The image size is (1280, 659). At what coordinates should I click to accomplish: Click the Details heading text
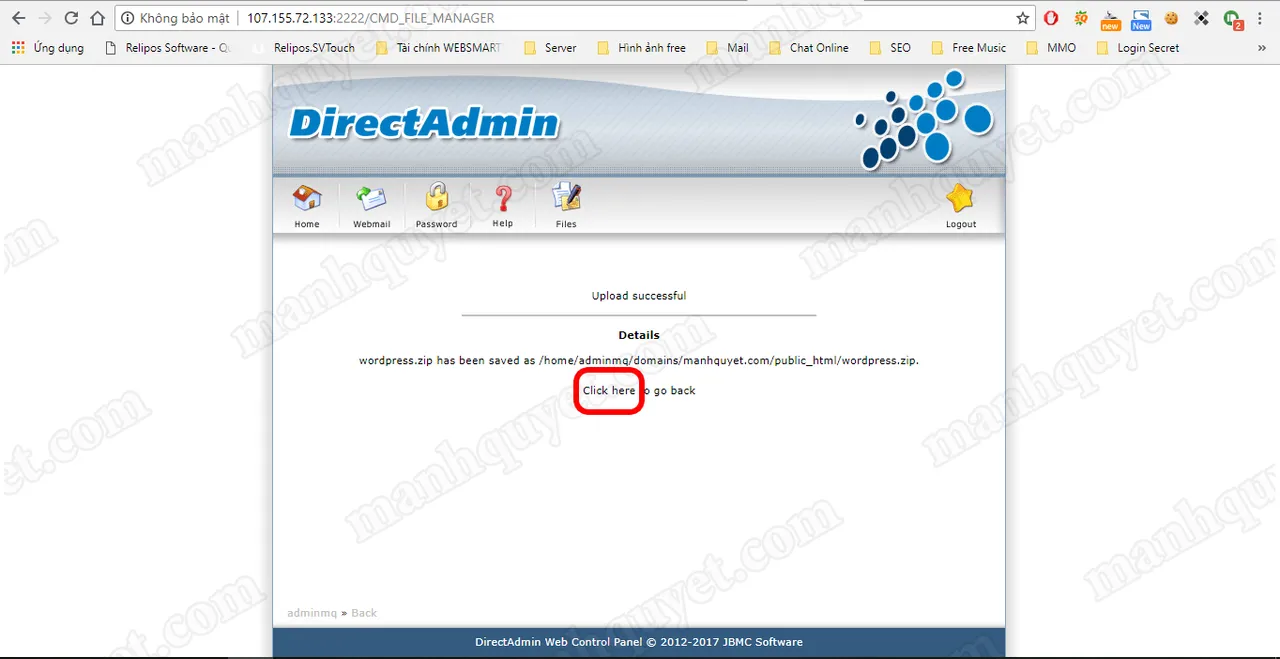click(639, 335)
